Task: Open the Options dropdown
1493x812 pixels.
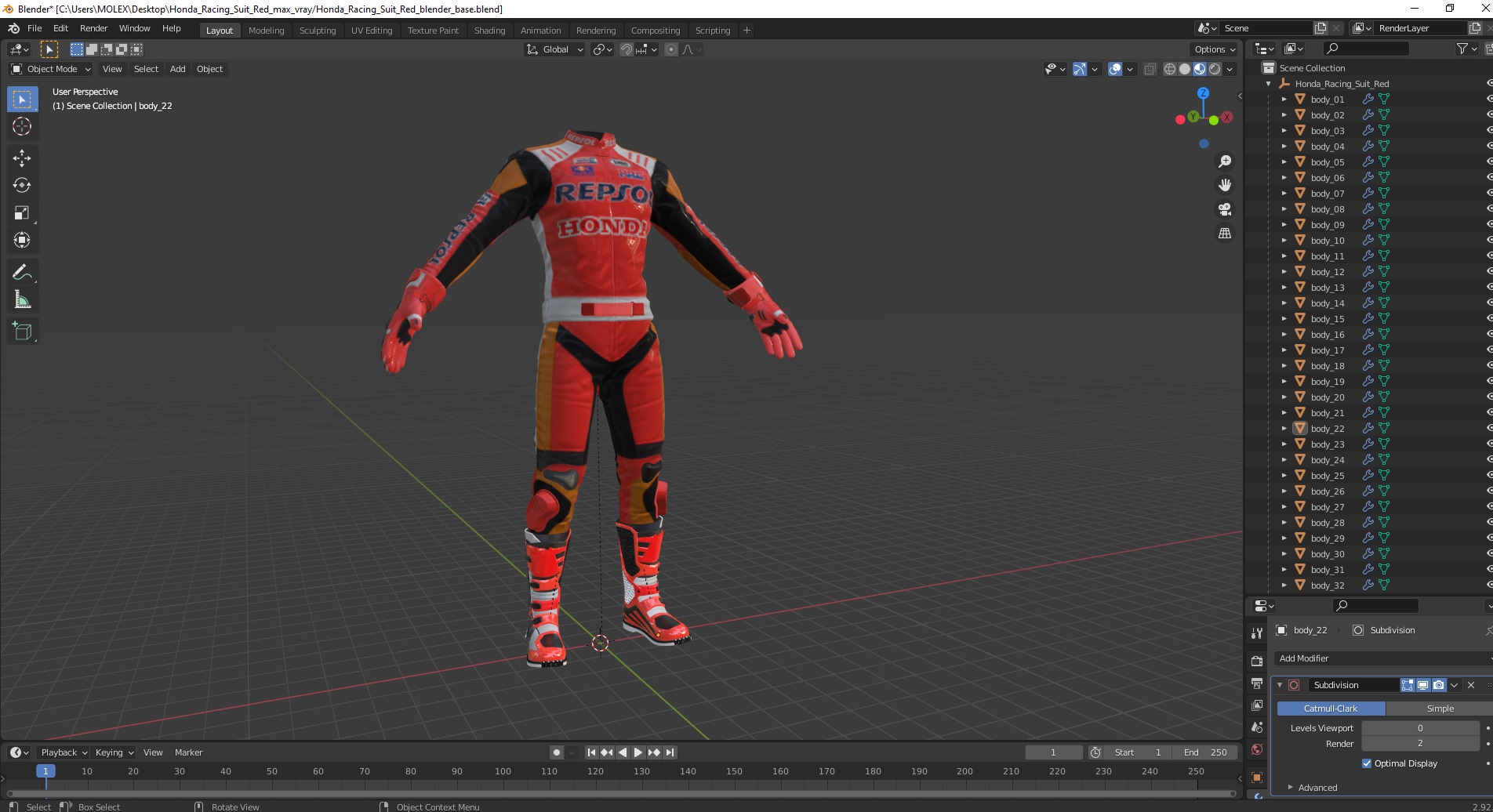Action: [1215, 49]
